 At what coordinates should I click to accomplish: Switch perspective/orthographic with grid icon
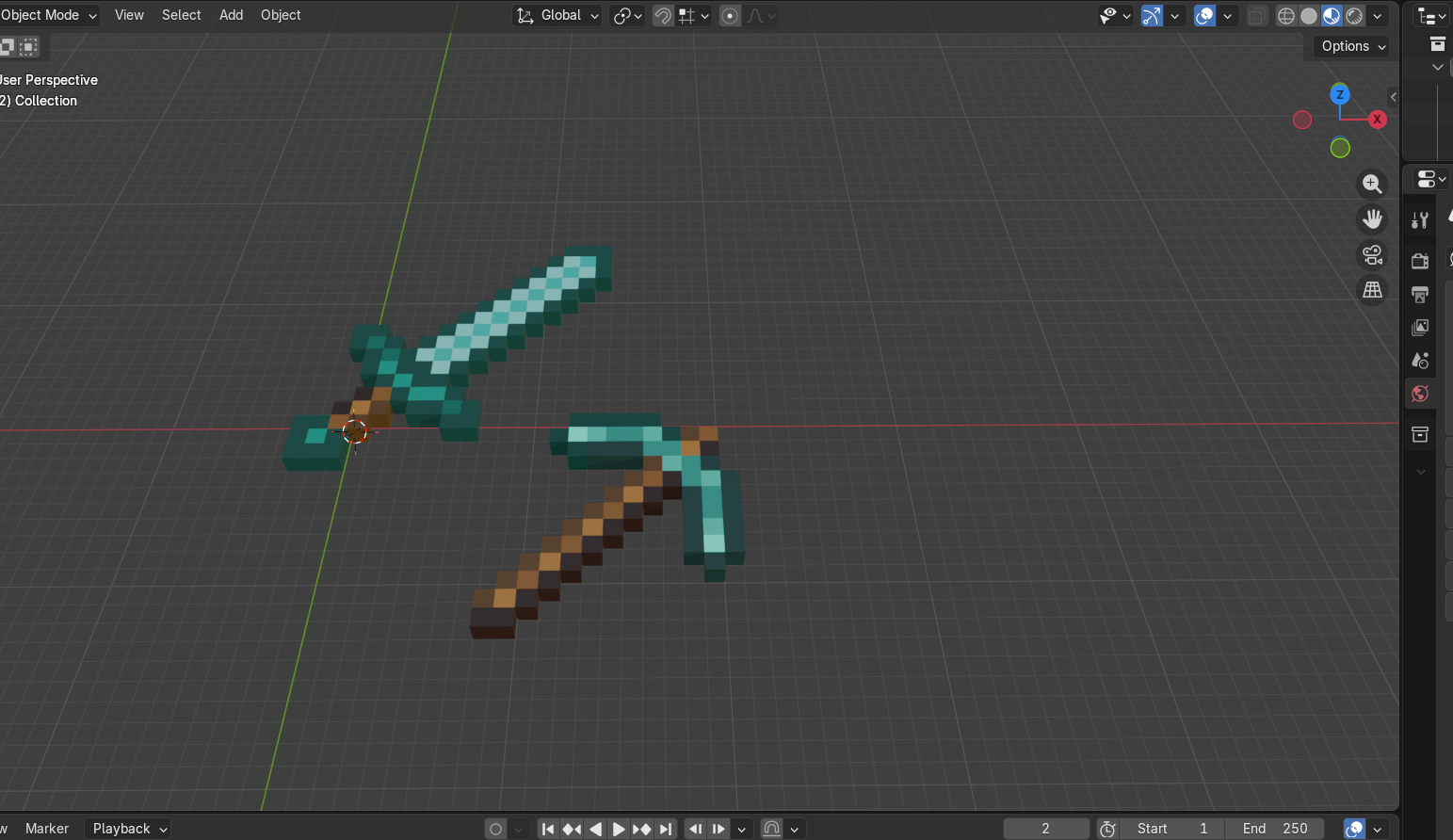[x=1372, y=290]
